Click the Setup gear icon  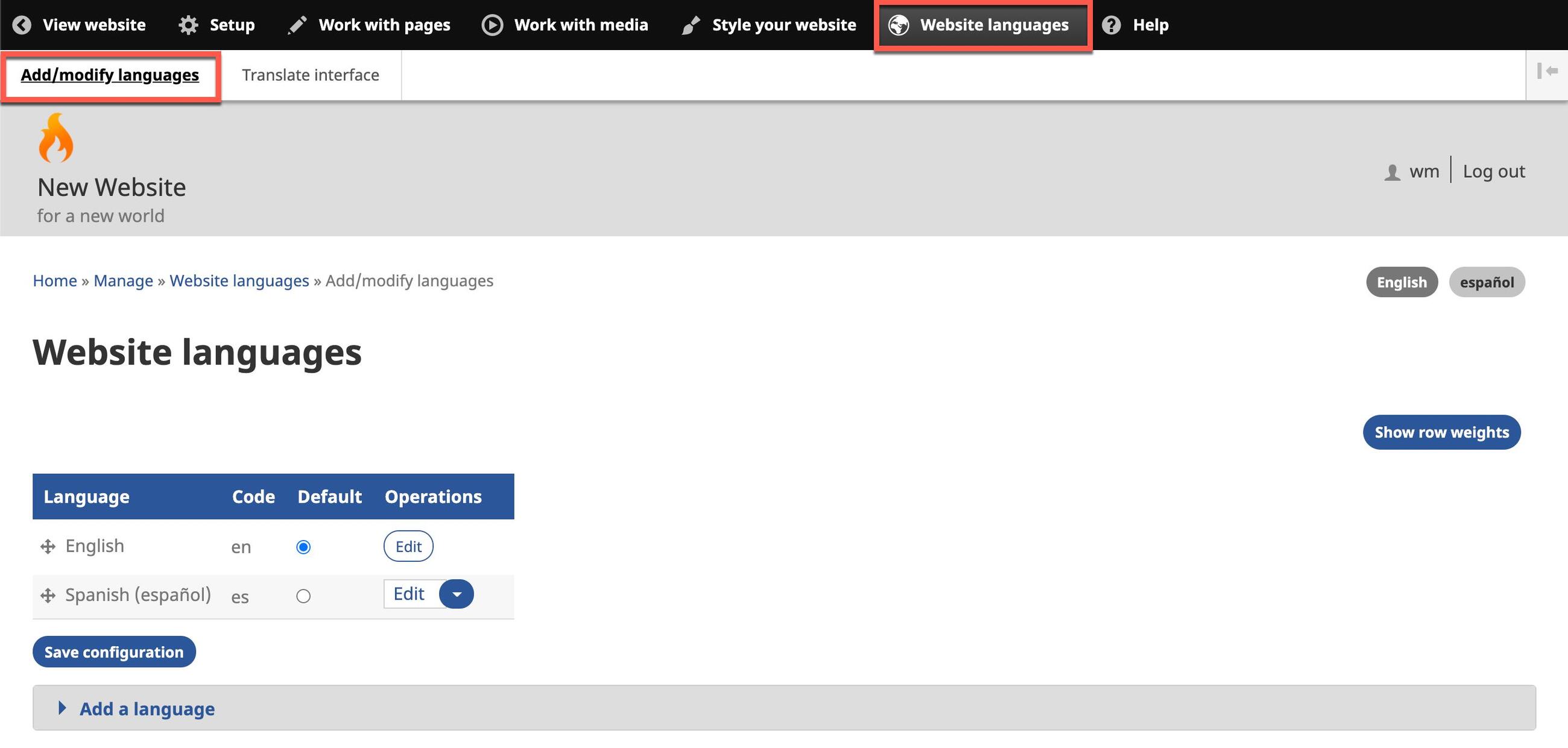pos(188,25)
